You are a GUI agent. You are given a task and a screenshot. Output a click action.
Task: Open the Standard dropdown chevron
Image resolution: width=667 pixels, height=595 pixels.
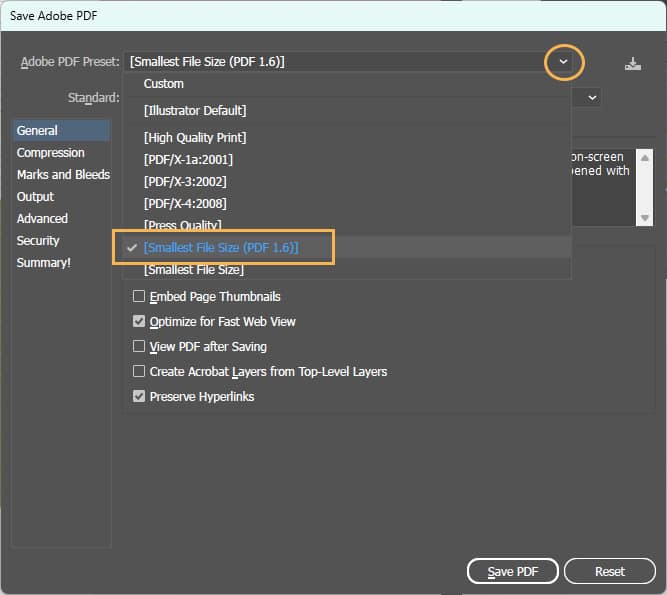tap(592, 98)
